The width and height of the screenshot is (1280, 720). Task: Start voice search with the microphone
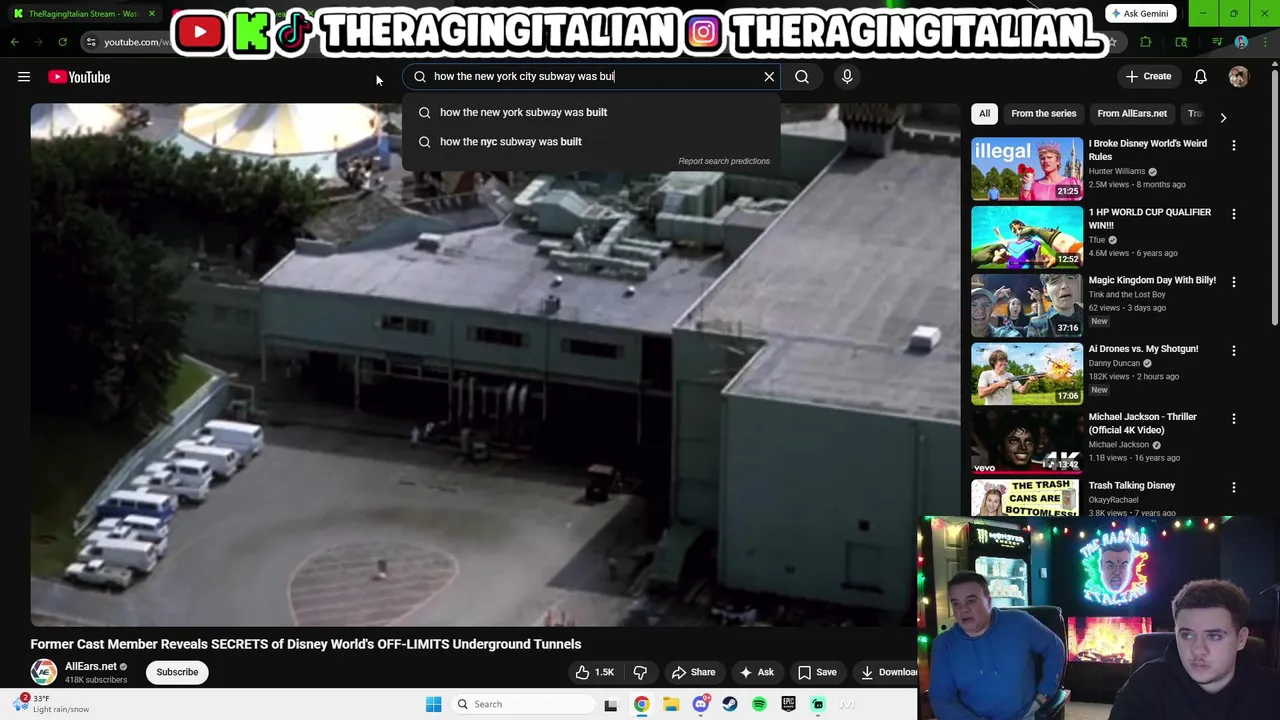click(847, 77)
